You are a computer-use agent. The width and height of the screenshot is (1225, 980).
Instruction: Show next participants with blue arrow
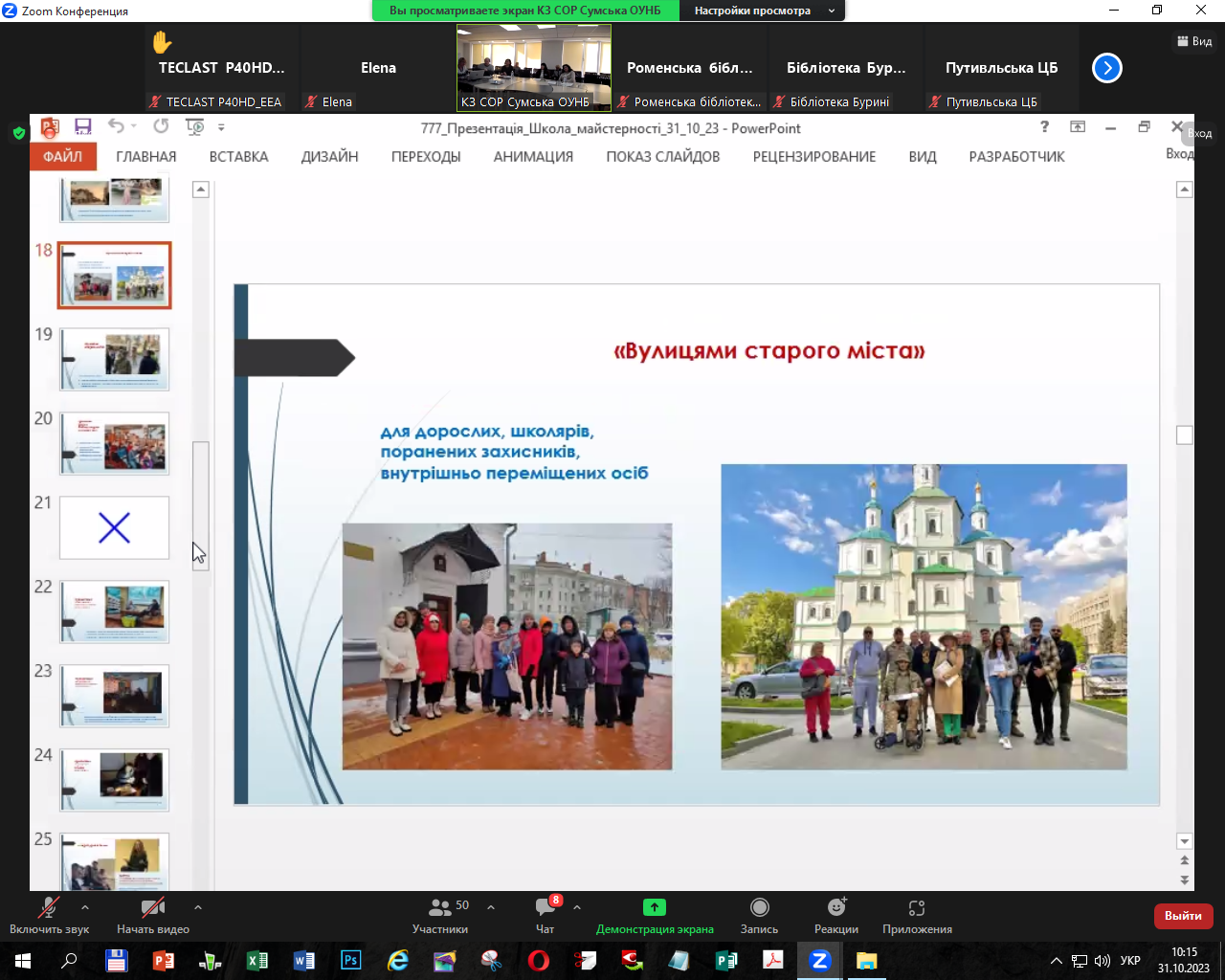pos(1106,68)
